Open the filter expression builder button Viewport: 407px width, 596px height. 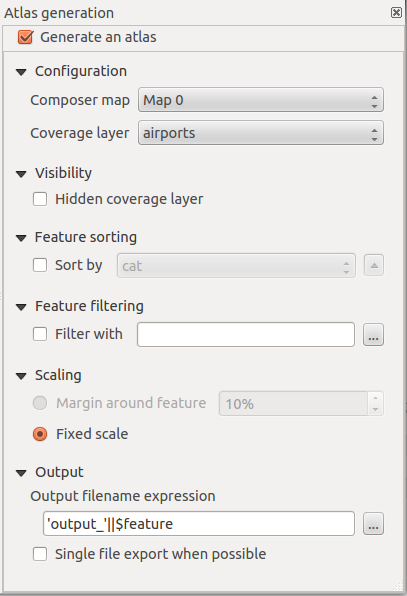(x=373, y=334)
